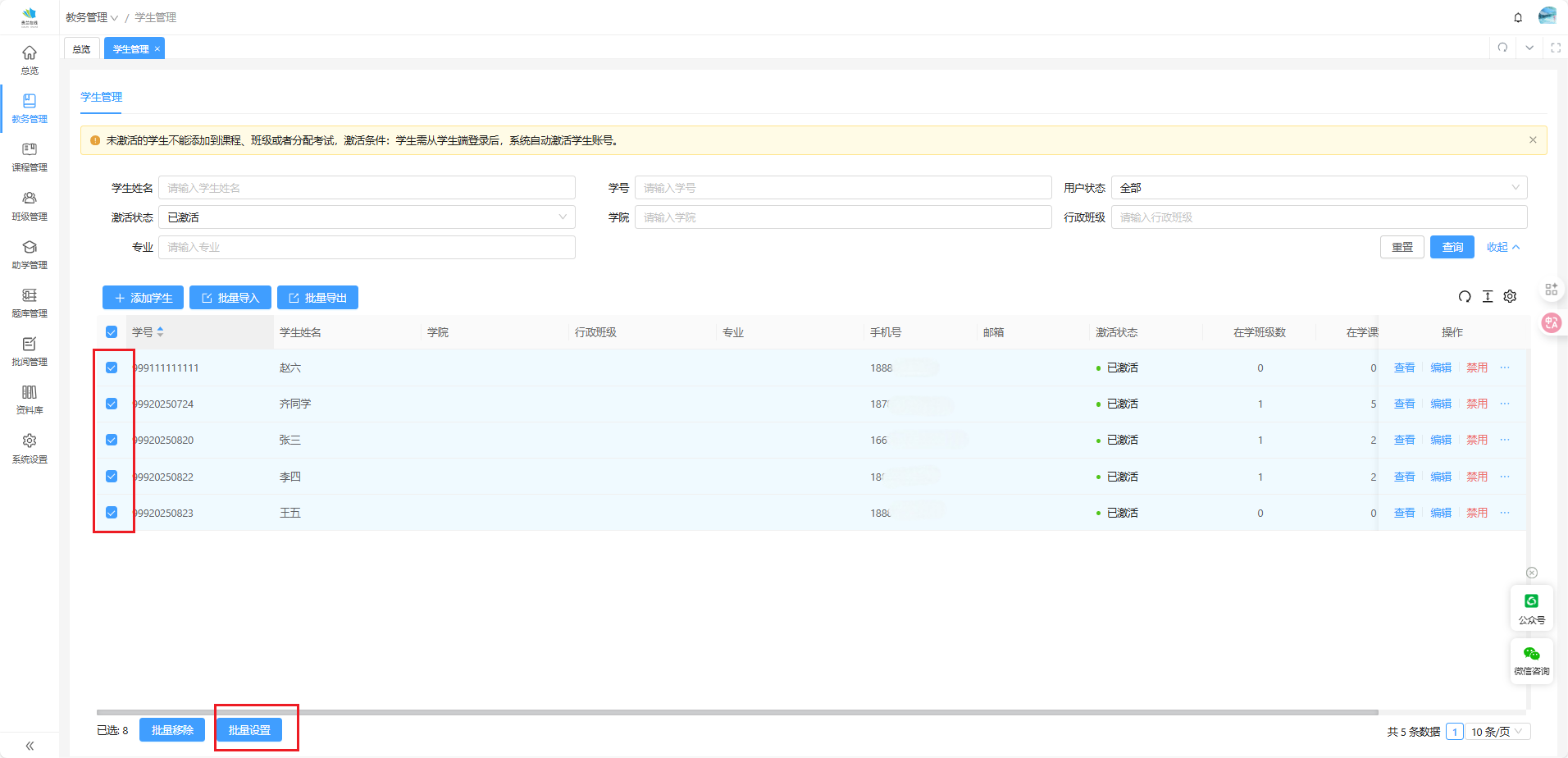Click the 学生姓名 input field
Screen dimensions: 1568x758
click(367, 188)
